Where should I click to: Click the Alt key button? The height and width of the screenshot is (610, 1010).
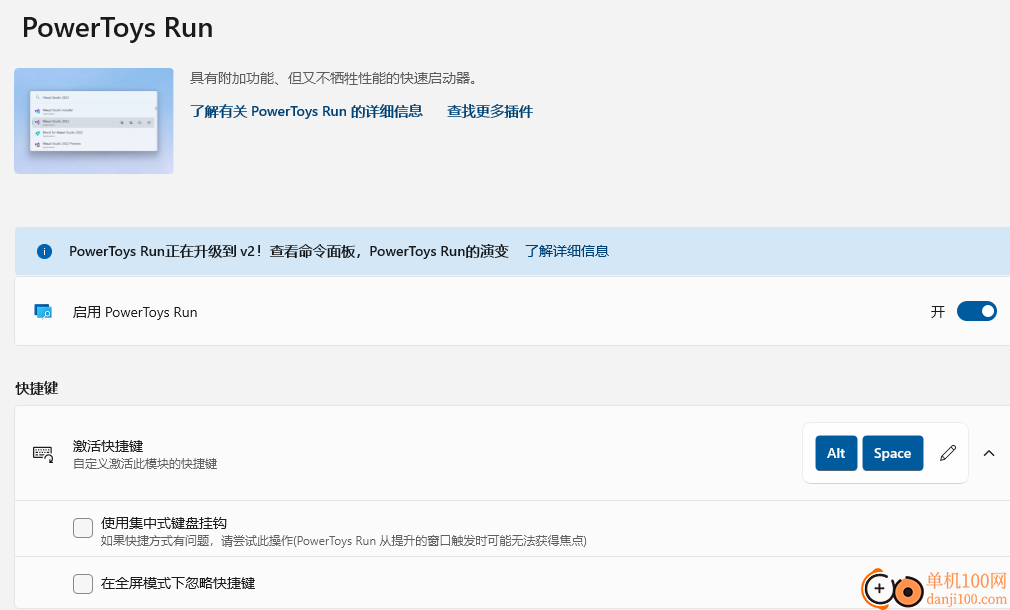coord(836,453)
